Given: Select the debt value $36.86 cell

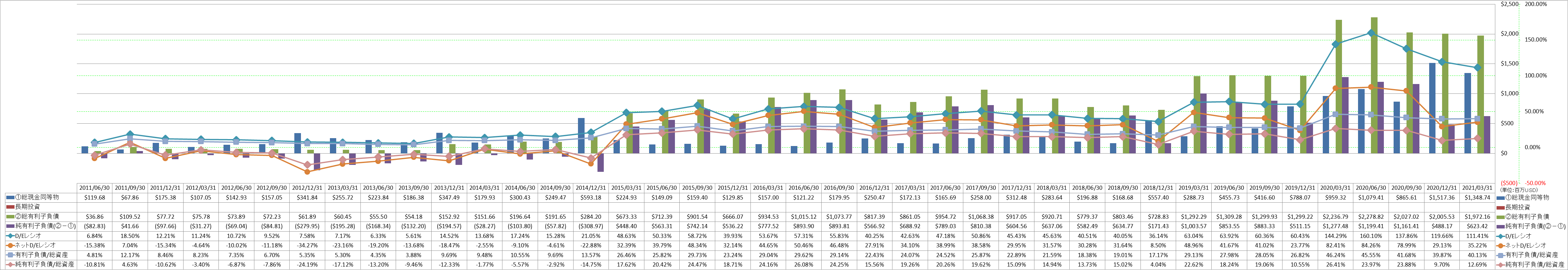Looking at the screenshot, I should click(x=95, y=217).
